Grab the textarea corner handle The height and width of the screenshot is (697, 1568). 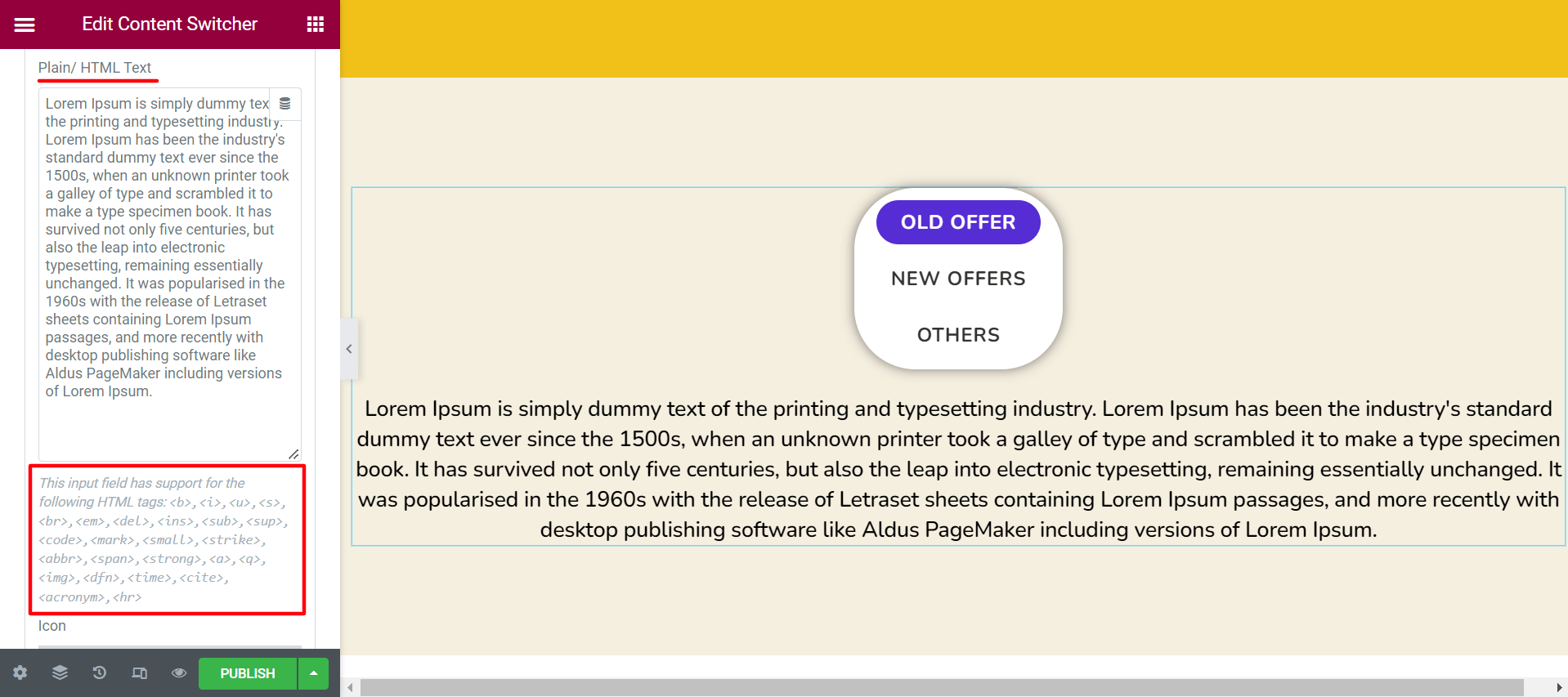294,454
